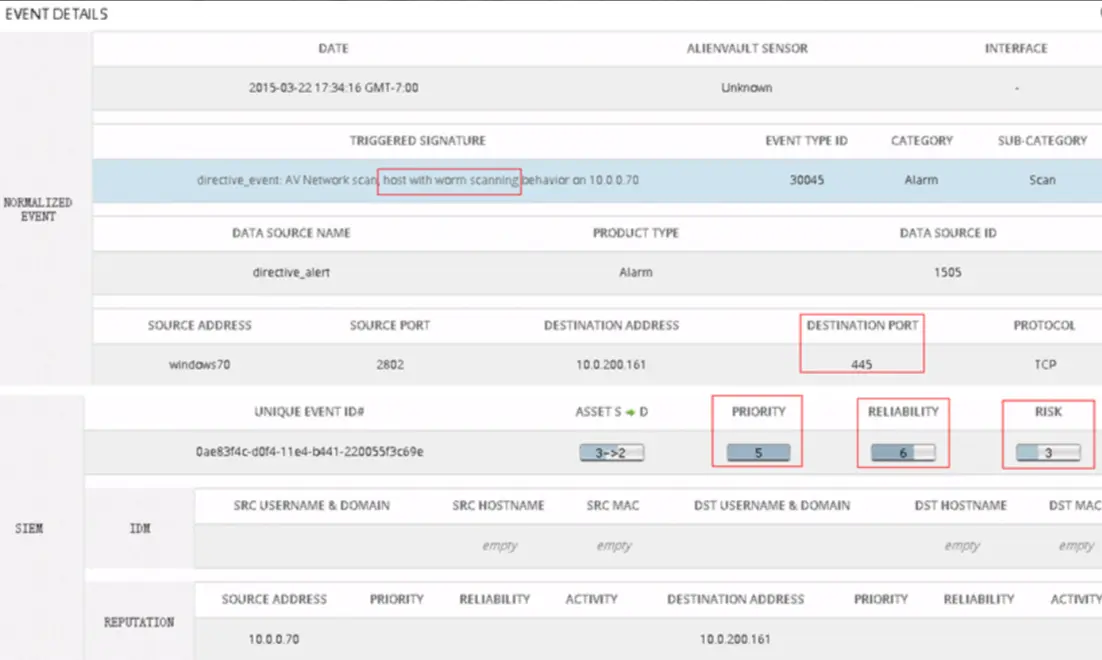Click the DST USERNAME & DOMAIN header
1102x660 pixels.
pyautogui.click(x=772, y=505)
